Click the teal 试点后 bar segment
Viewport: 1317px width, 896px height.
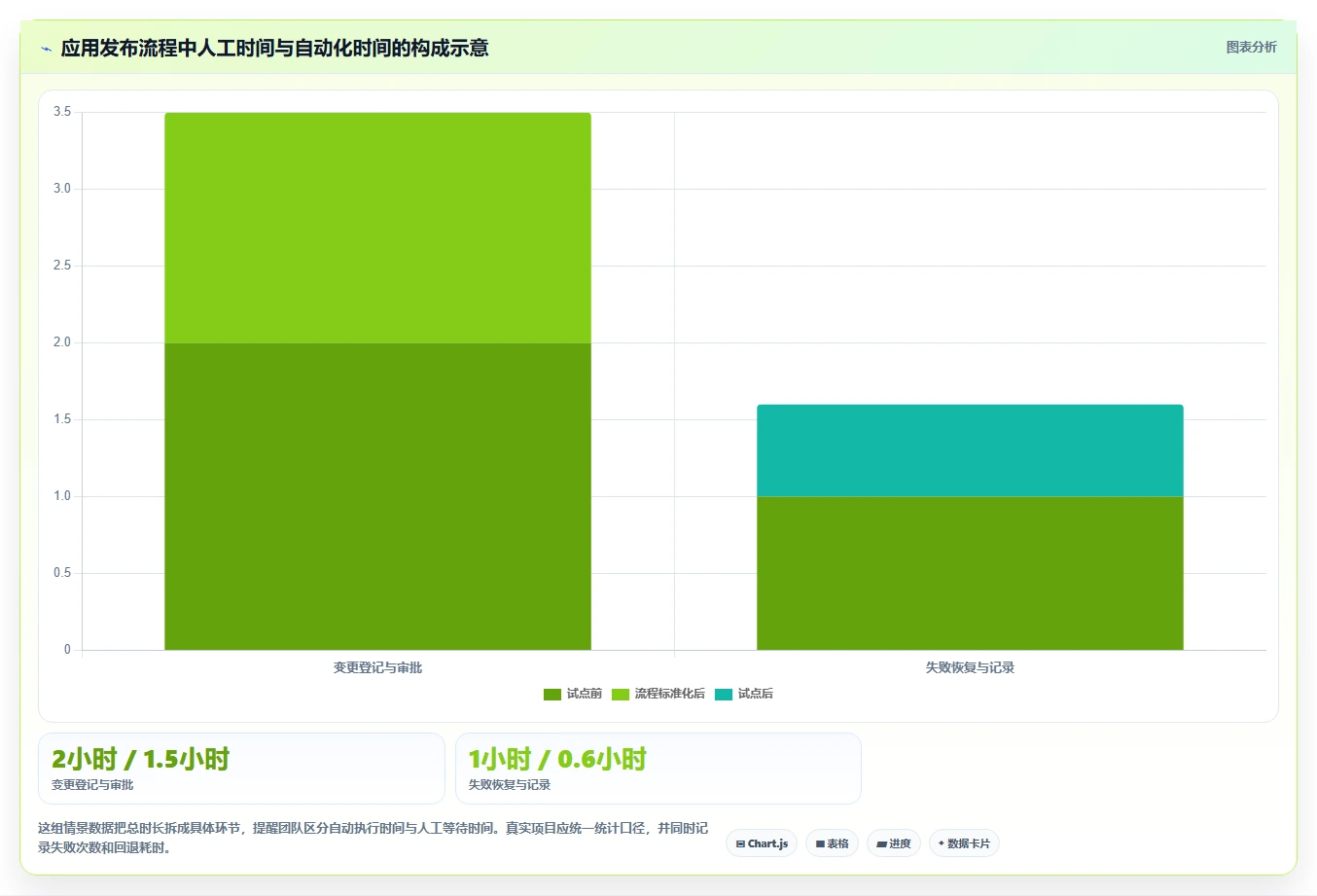click(970, 450)
